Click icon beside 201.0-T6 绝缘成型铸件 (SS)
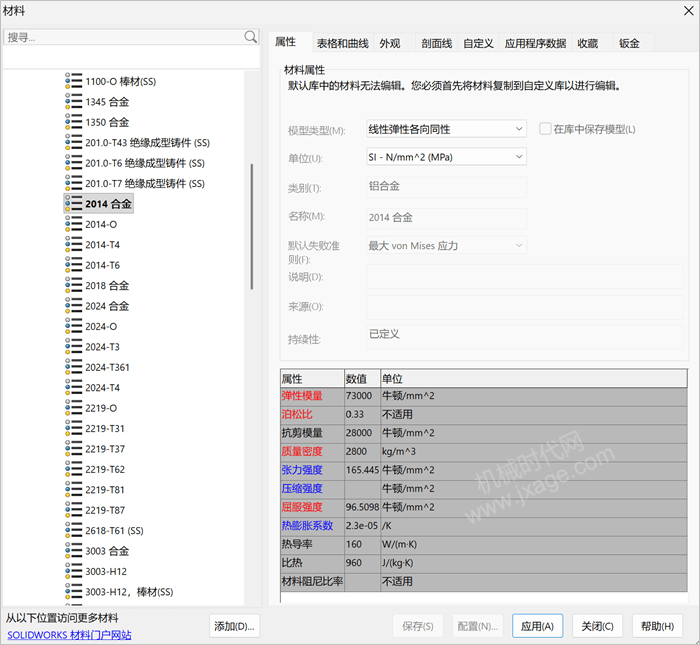 pos(74,163)
